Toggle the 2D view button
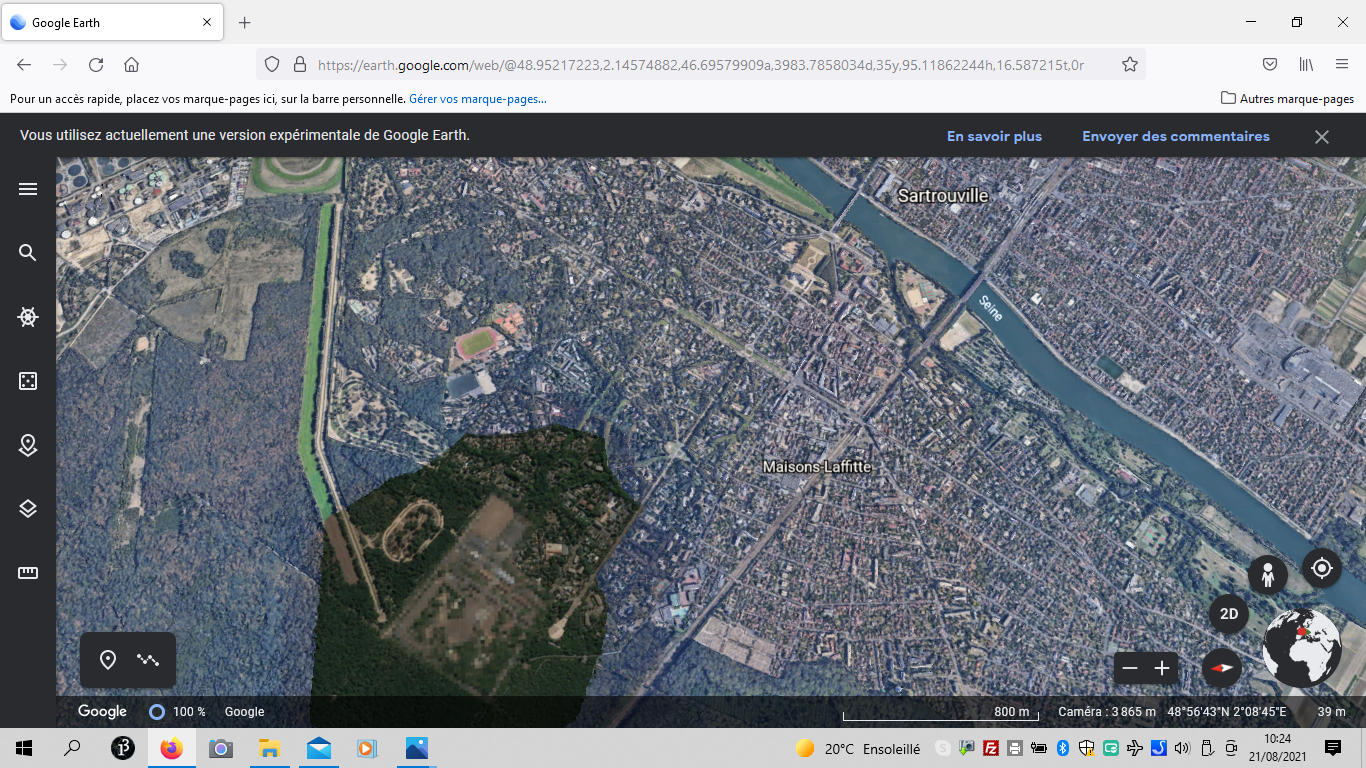 [x=1229, y=614]
